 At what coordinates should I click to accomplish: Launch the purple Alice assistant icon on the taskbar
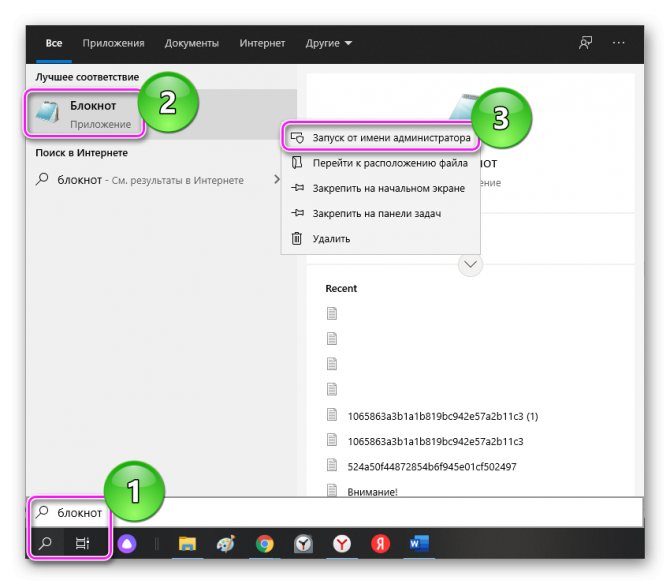(127, 544)
